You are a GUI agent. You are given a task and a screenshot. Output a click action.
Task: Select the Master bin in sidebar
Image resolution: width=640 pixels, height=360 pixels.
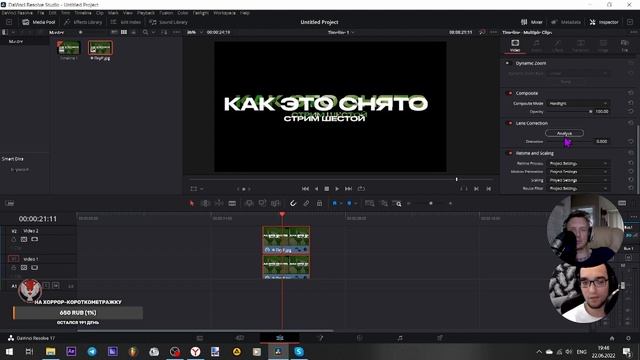click(16, 42)
